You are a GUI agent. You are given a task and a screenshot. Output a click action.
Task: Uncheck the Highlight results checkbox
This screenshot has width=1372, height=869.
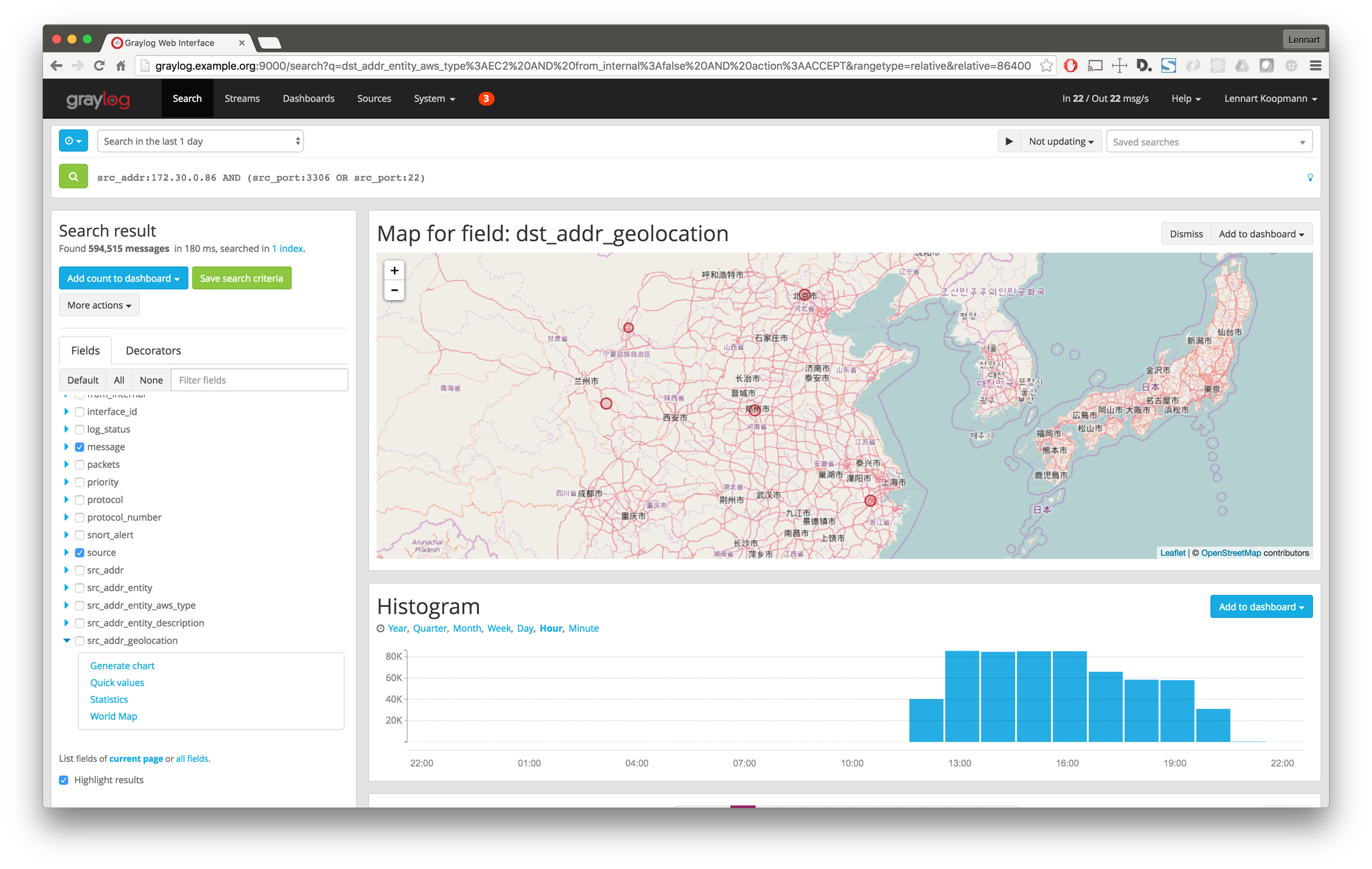pos(64,780)
